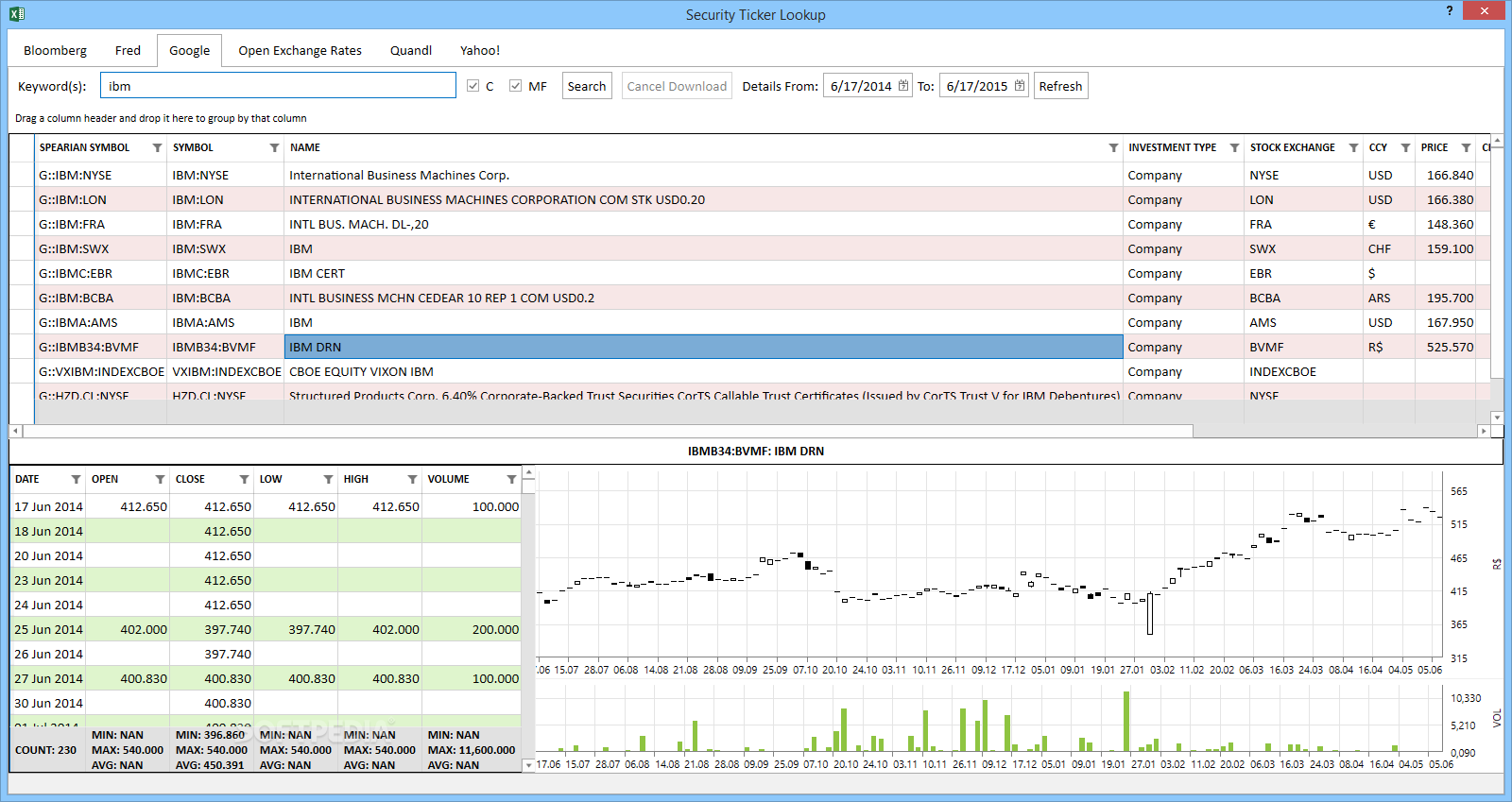This screenshot has height=802, width=1512.
Task: Select the G::IBM:NYSE row
Action: 749,175
